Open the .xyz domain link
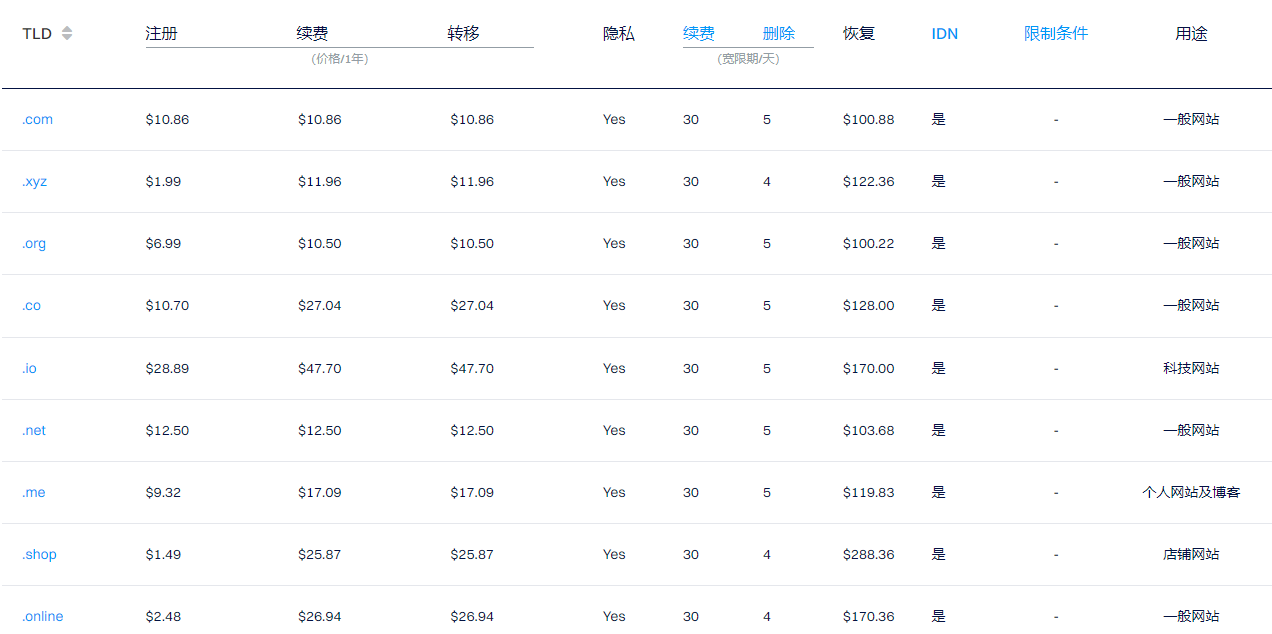Viewport: 1272px width, 634px height. coord(34,181)
